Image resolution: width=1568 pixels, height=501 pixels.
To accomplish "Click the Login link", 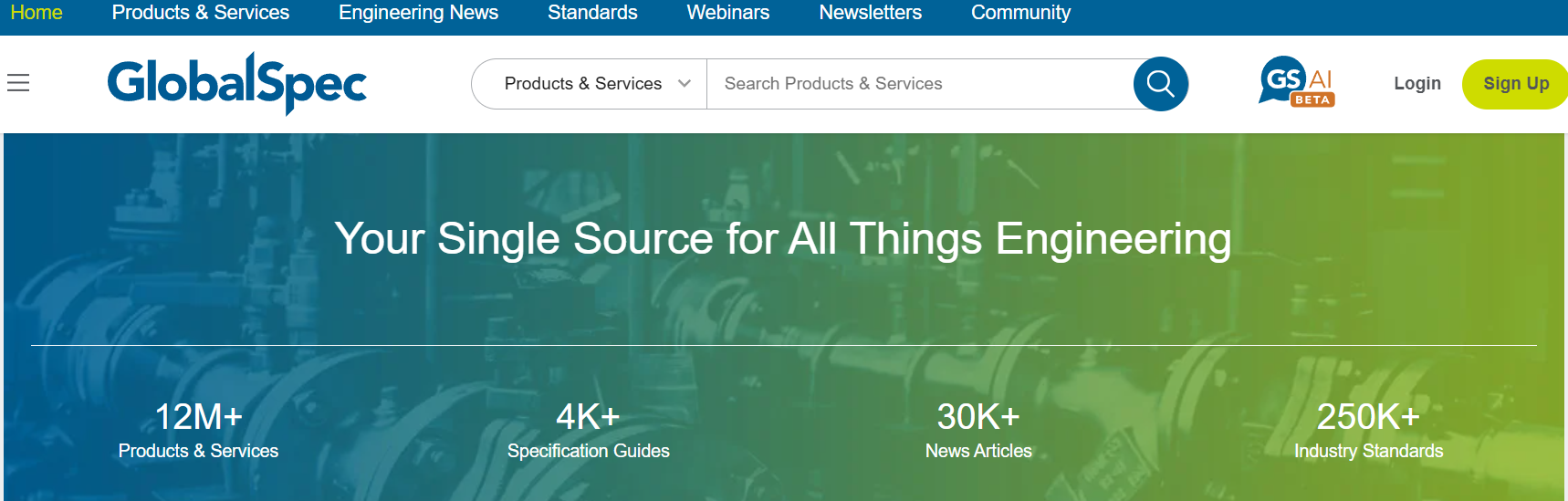I will click(1417, 84).
